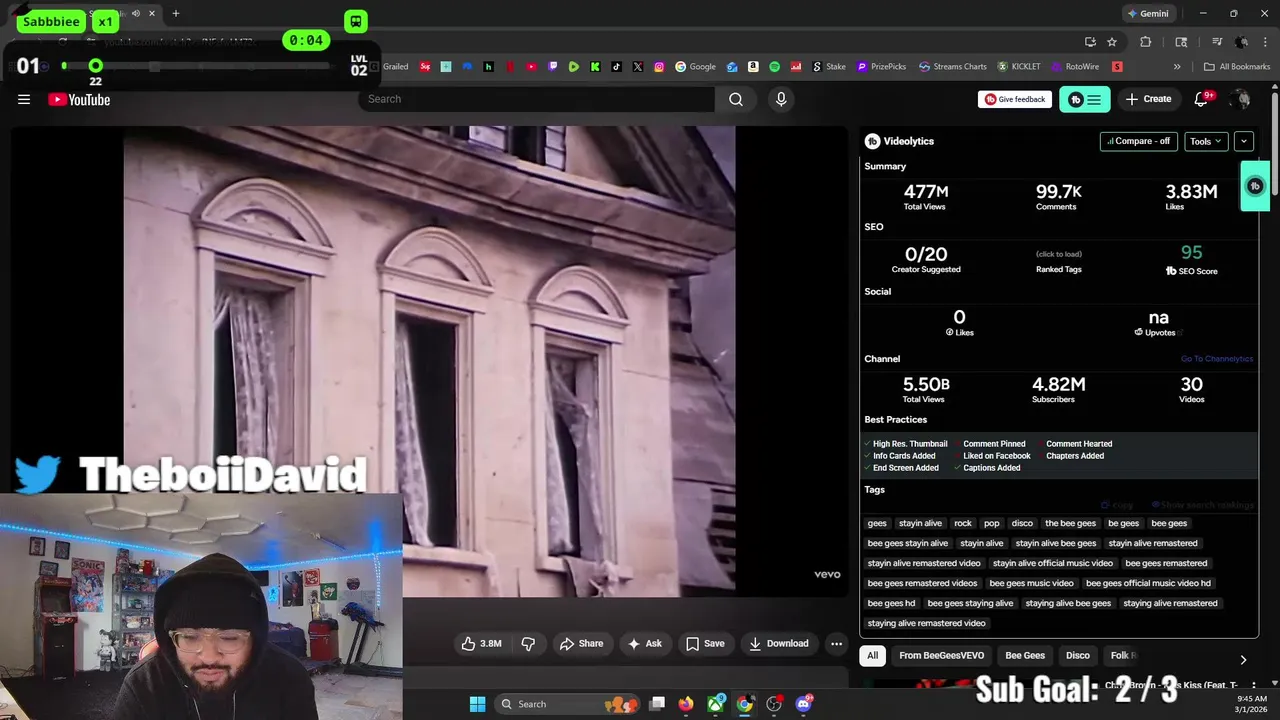
Task: Toggle Compare off button in Videolytics
Action: click(x=1138, y=141)
